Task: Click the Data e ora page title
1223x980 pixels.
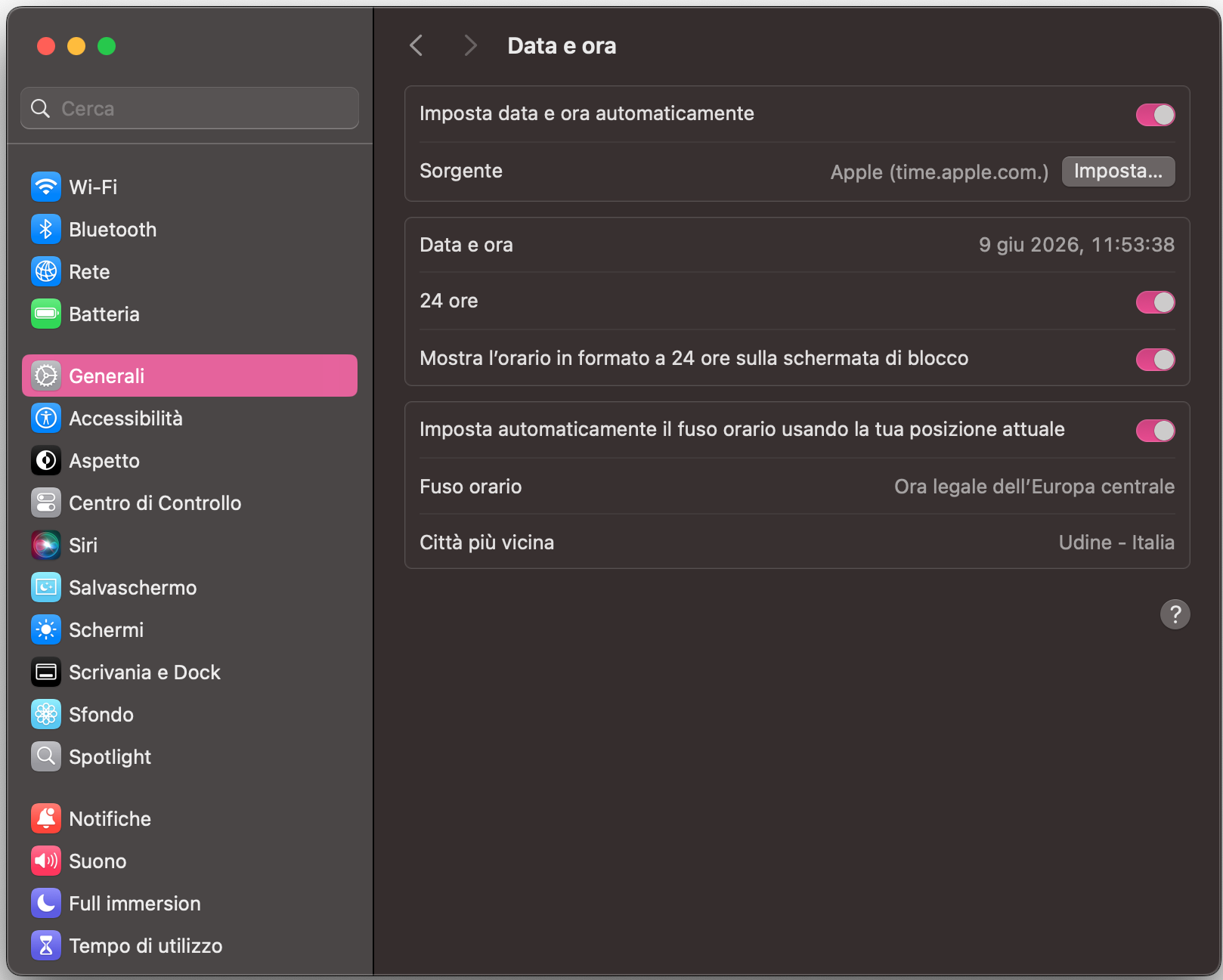Action: pos(562,46)
